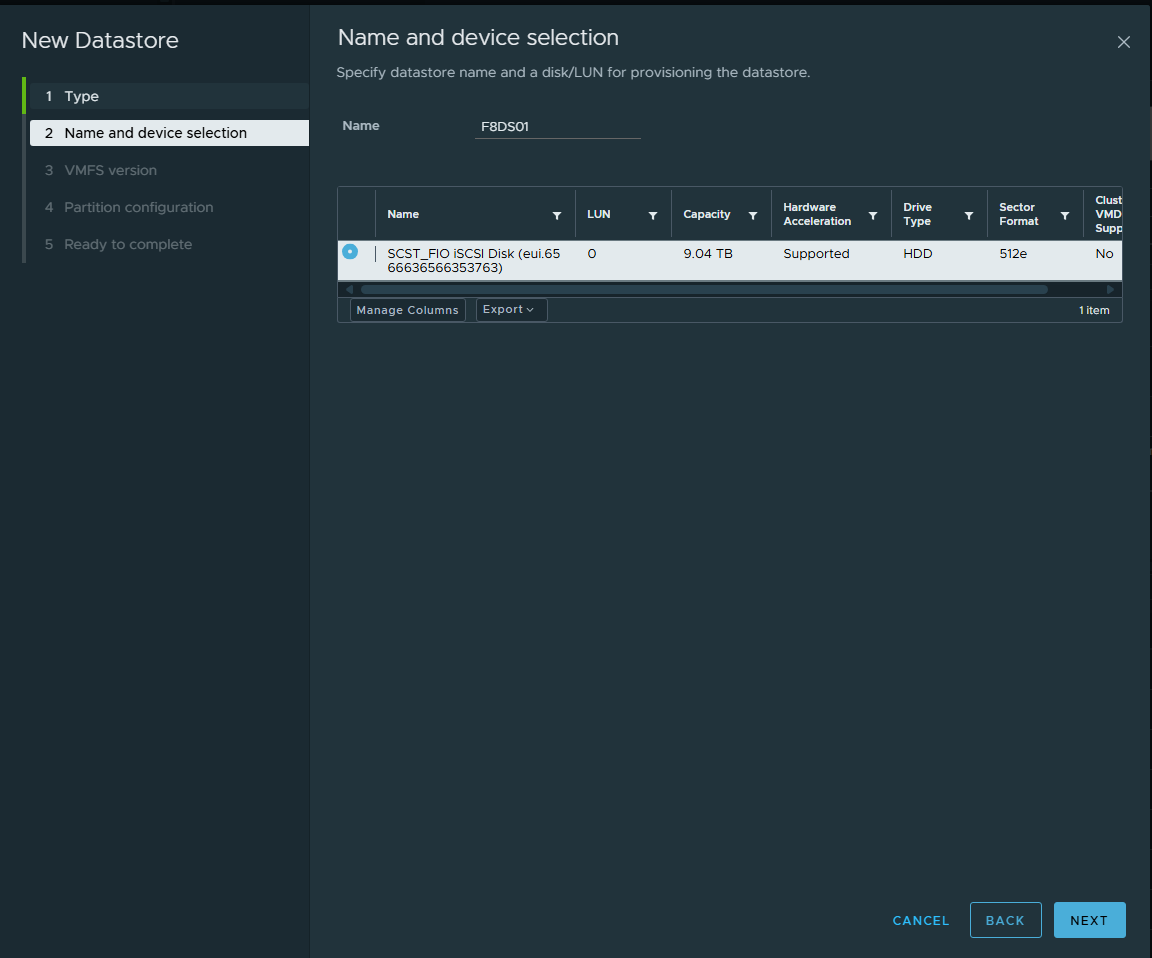
Task: Close the New Datastore dialog
Action: point(1124,42)
